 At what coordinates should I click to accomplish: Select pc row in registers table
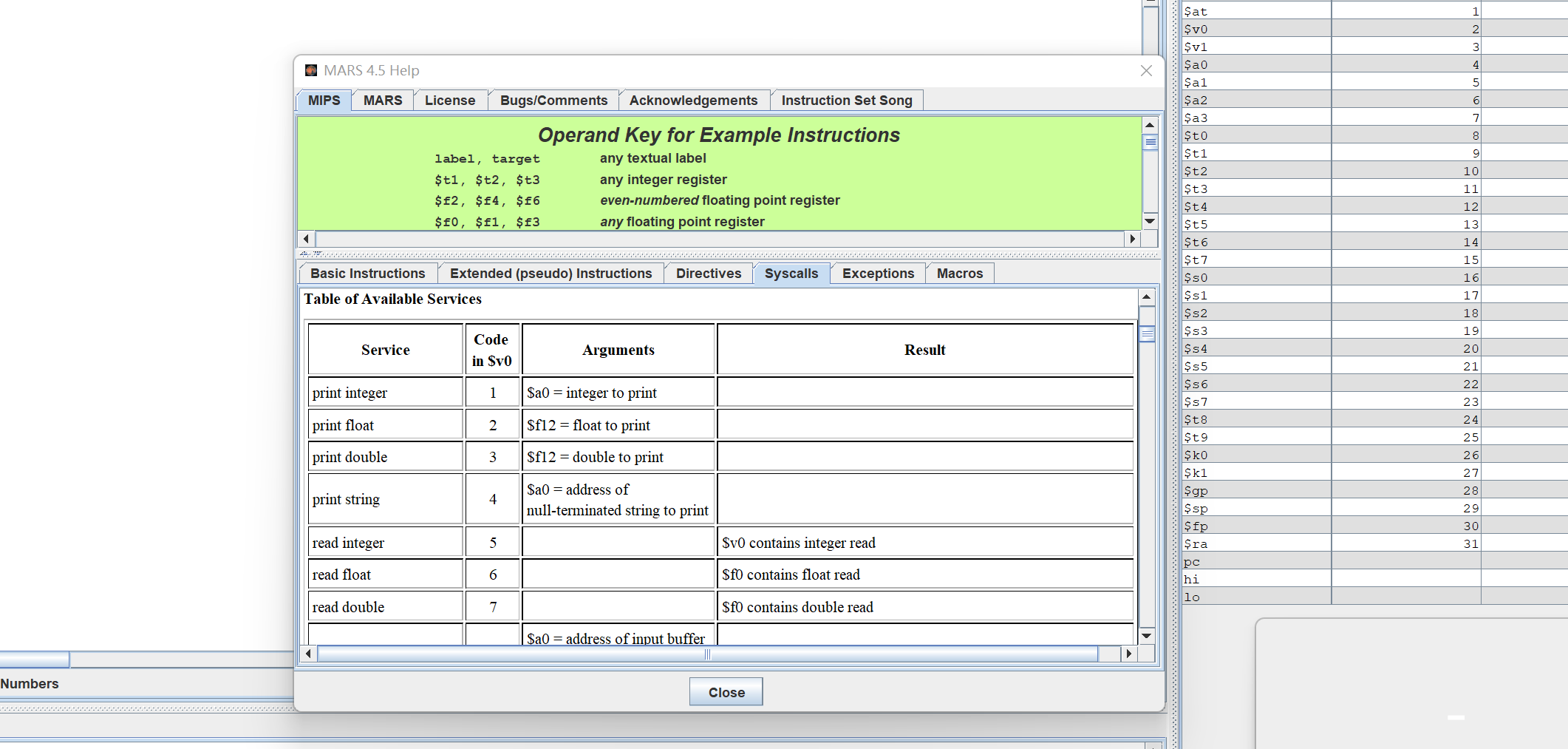[1374, 561]
